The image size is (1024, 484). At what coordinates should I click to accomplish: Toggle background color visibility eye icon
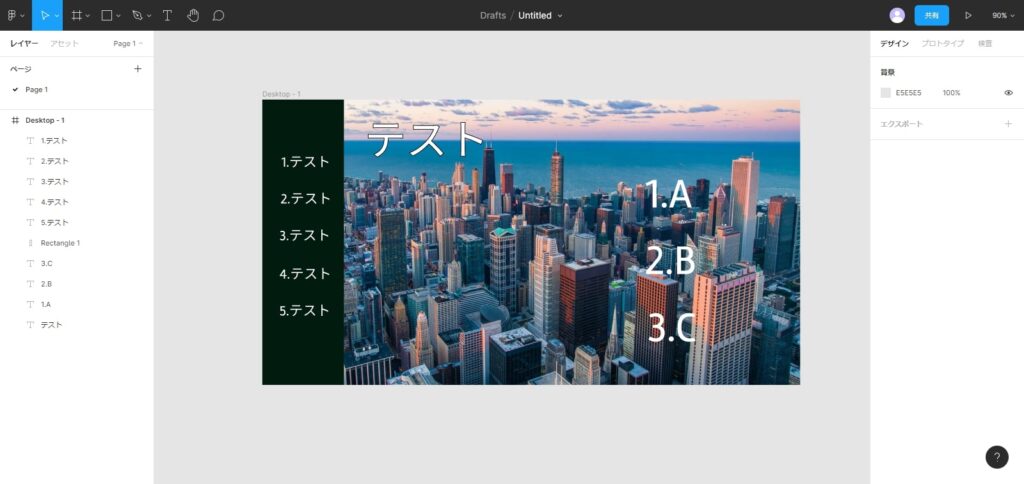coord(1008,93)
